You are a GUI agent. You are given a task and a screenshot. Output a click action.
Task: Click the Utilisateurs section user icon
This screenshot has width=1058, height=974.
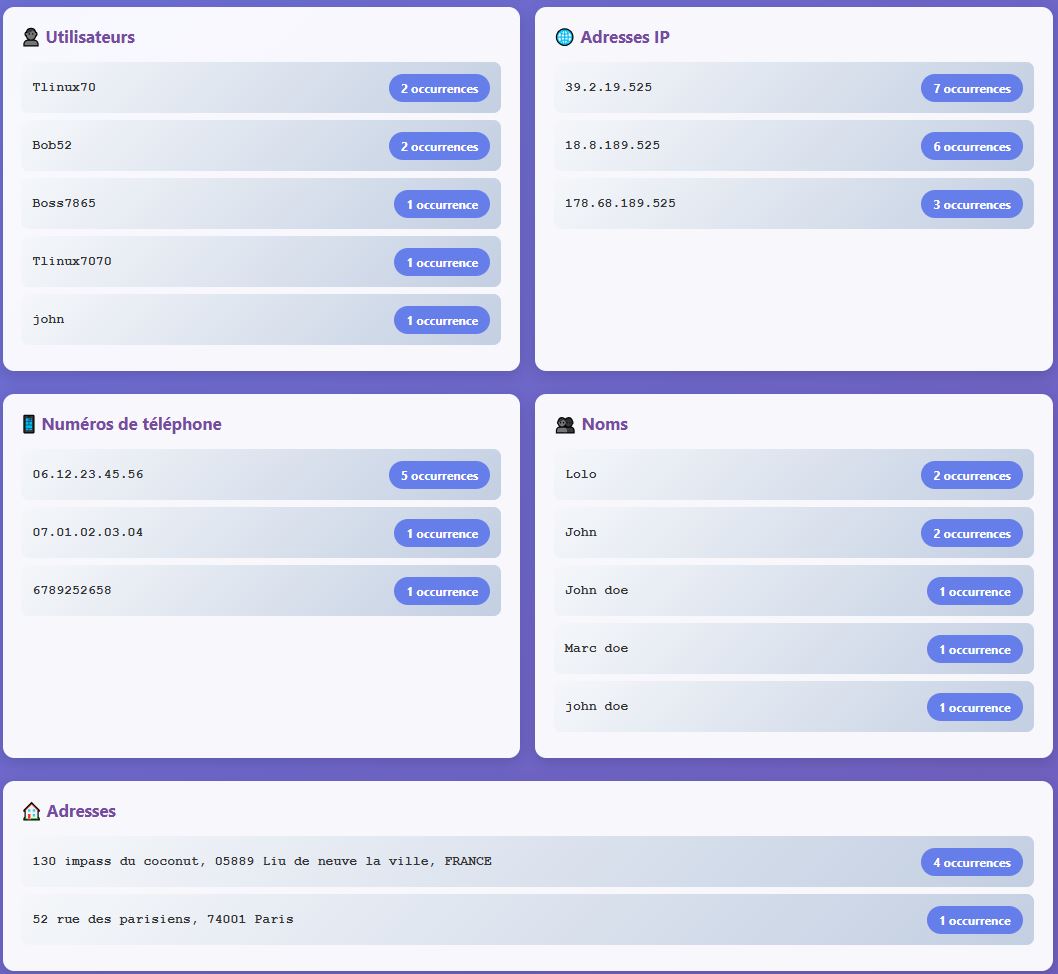(x=31, y=38)
